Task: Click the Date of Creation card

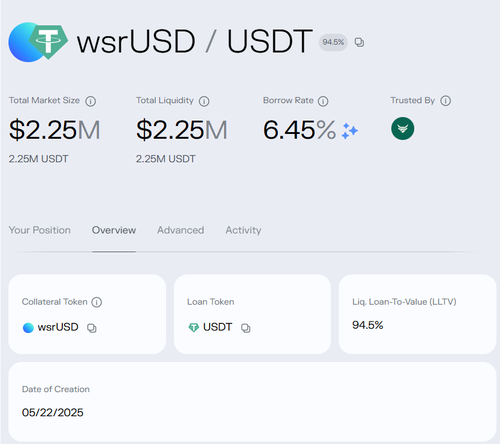Action: pyautogui.click(x=252, y=402)
